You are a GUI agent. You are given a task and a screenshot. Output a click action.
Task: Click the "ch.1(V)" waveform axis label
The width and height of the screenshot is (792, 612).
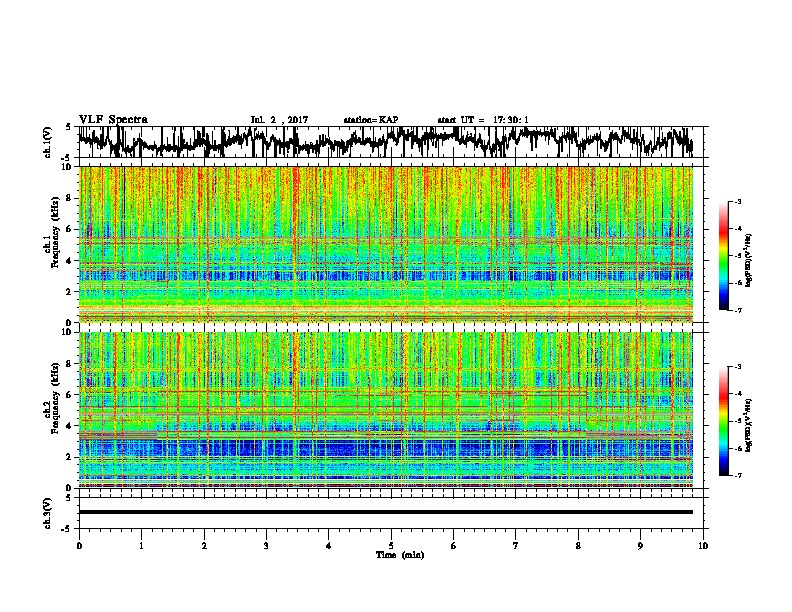tap(48, 142)
